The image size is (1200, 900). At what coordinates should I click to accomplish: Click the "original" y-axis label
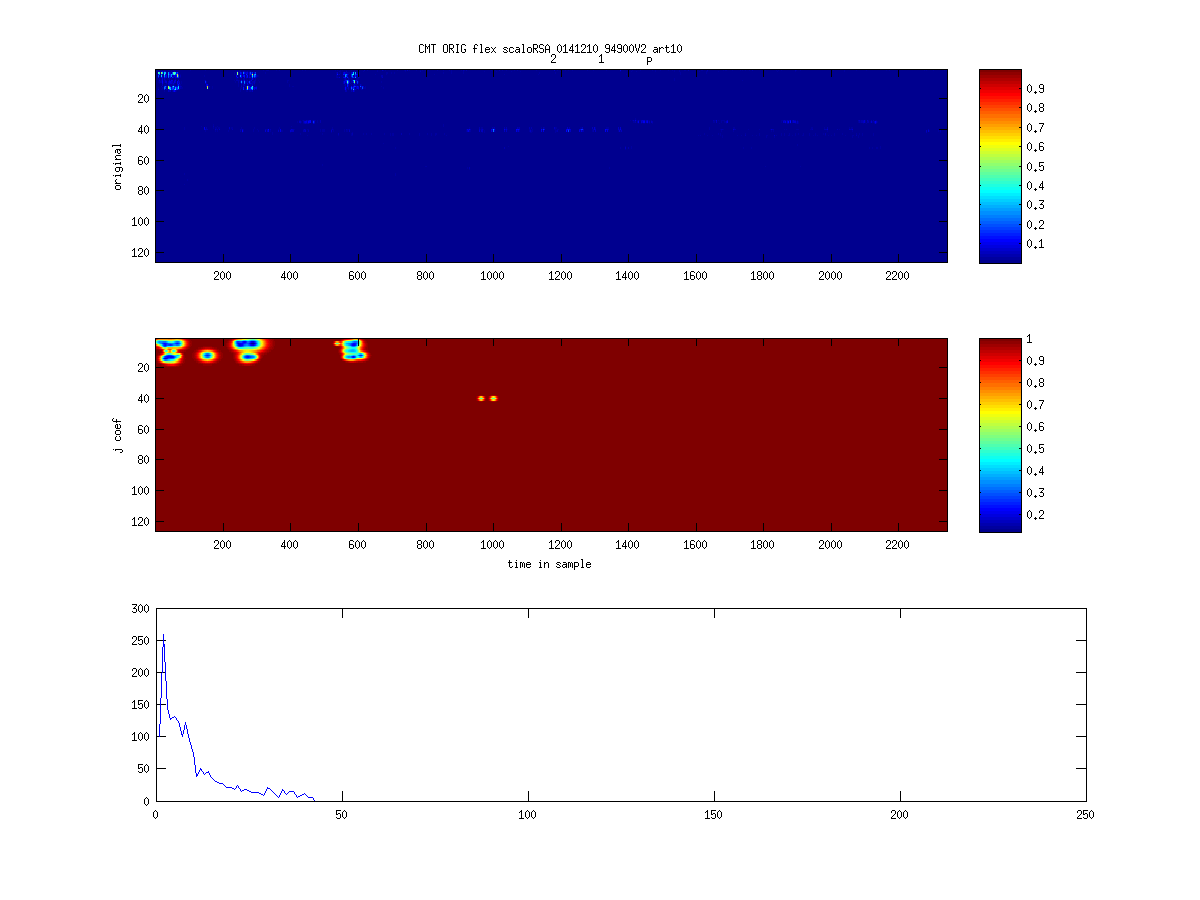[118, 167]
